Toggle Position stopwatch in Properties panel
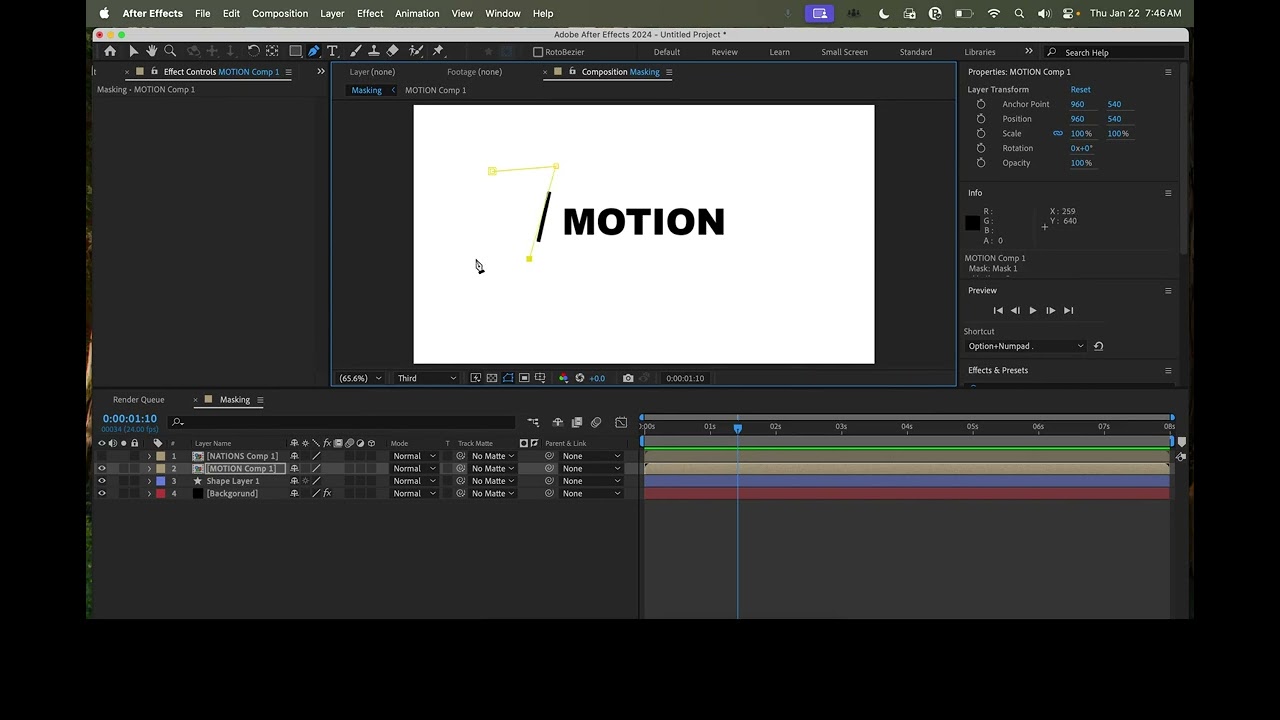1280x720 pixels. pos(981,119)
